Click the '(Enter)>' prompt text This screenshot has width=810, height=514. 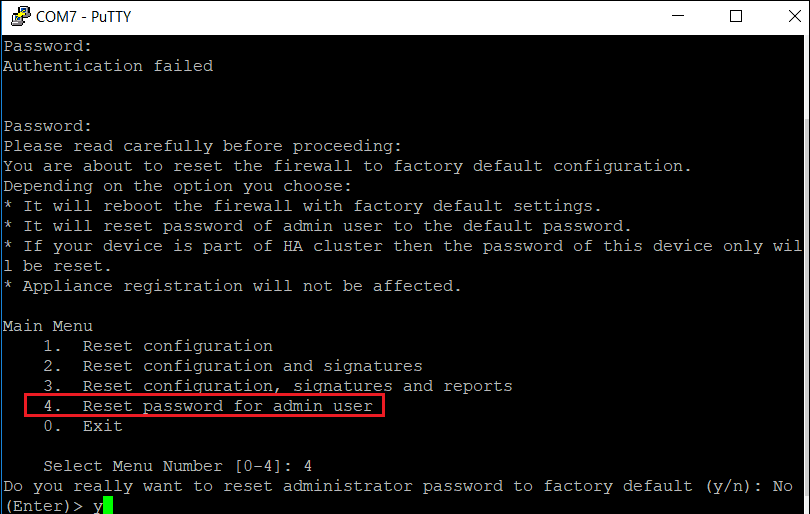tap(43, 506)
